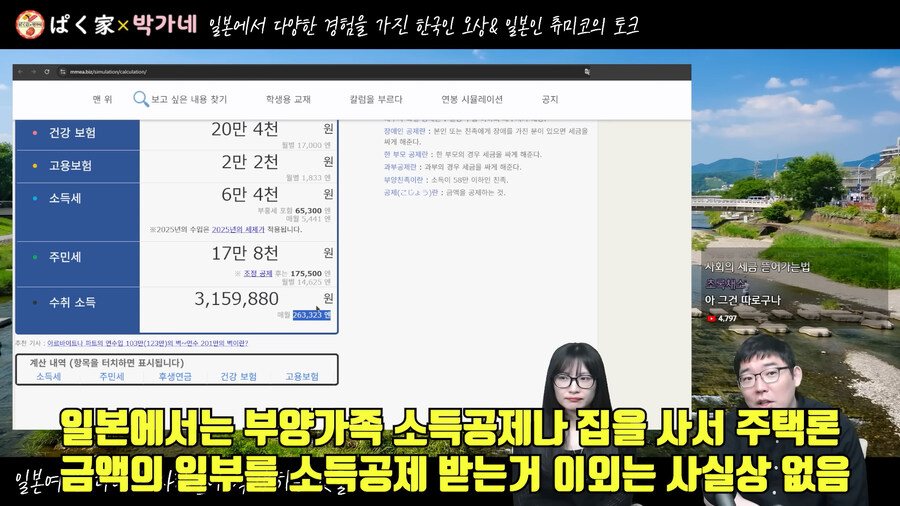Viewport: 900px width, 506px height.
Task: Open the '칼럼을 부르다' menu item
Action: coord(376,99)
